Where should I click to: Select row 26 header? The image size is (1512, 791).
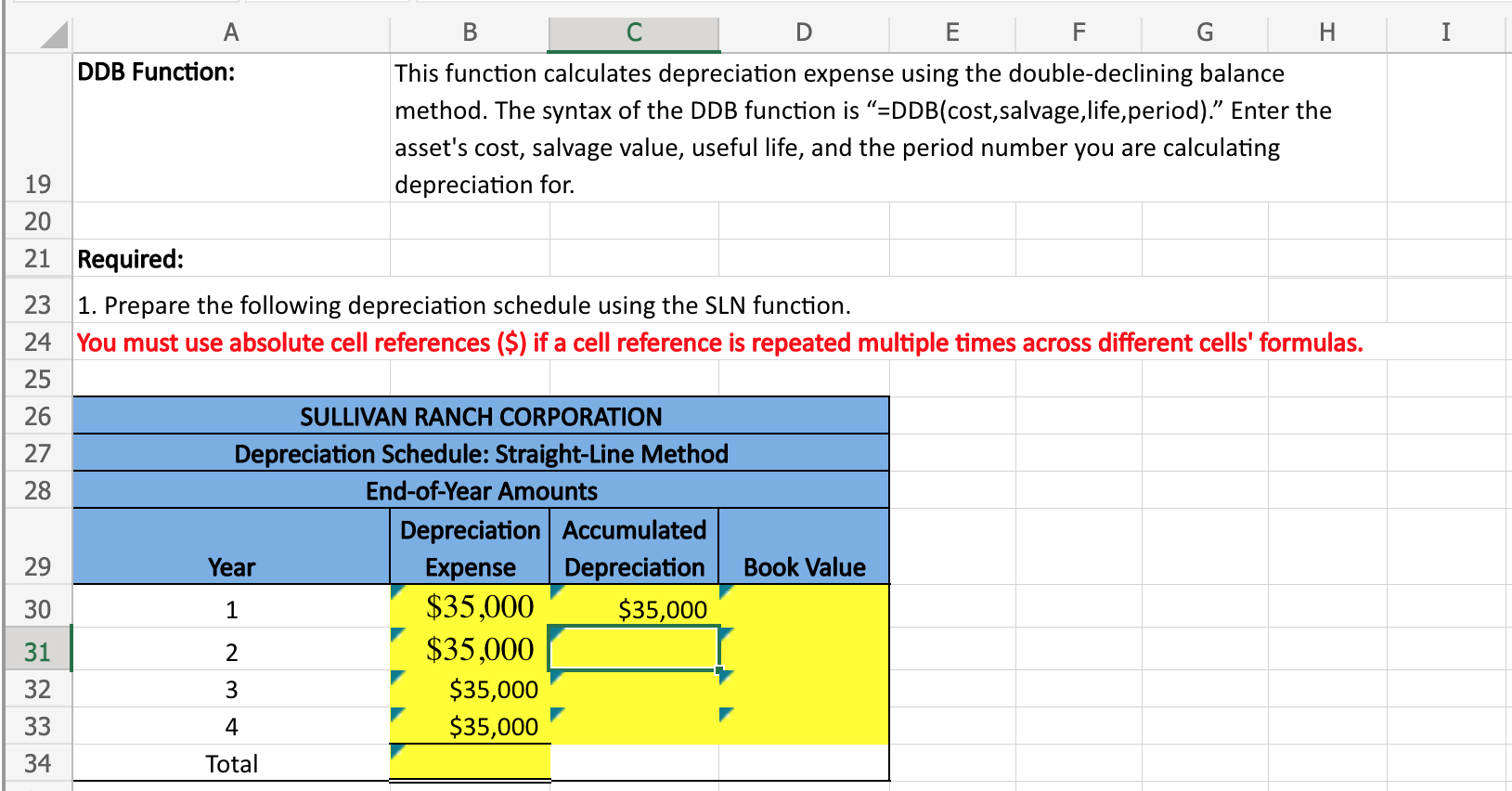[x=37, y=416]
